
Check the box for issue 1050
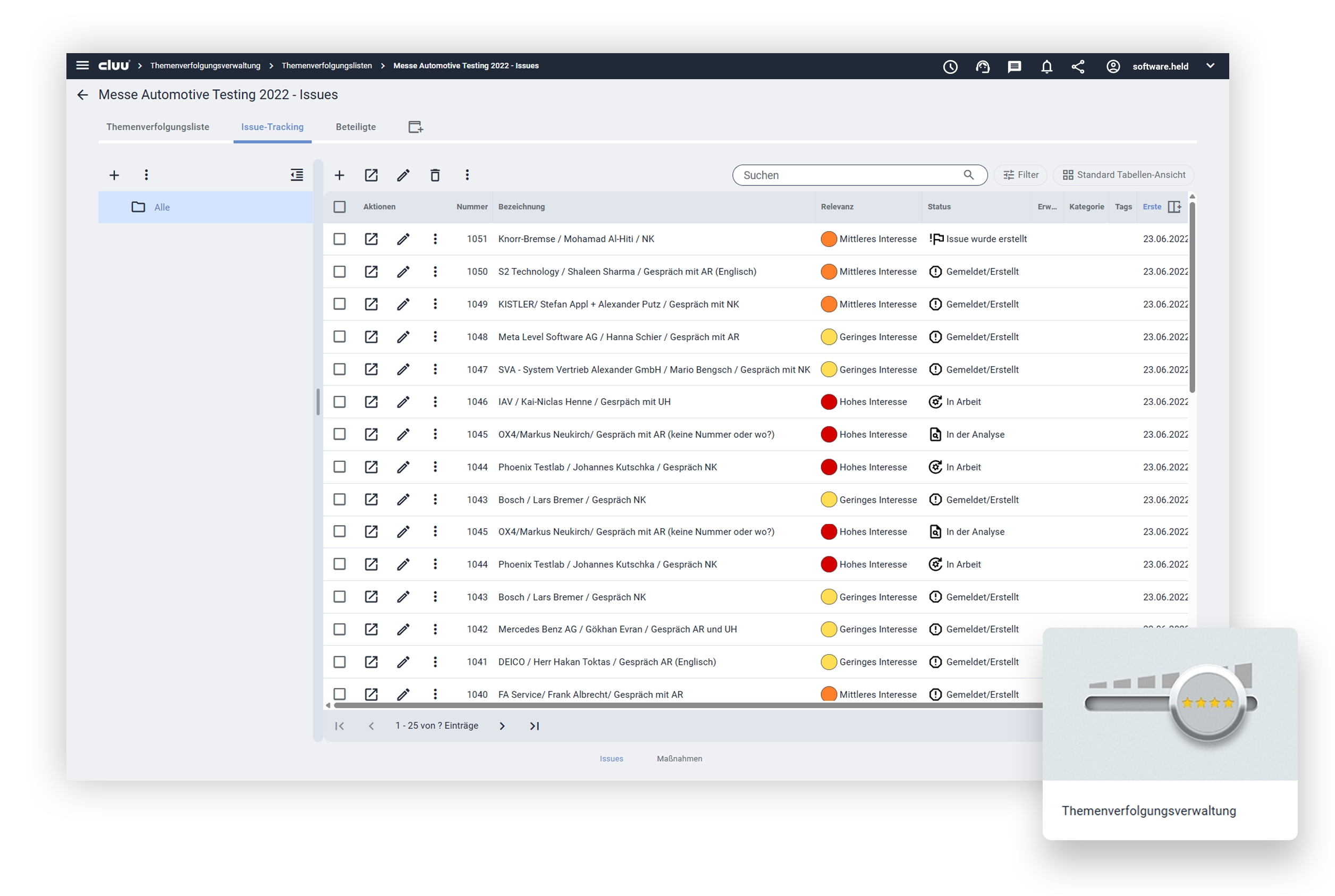(340, 272)
